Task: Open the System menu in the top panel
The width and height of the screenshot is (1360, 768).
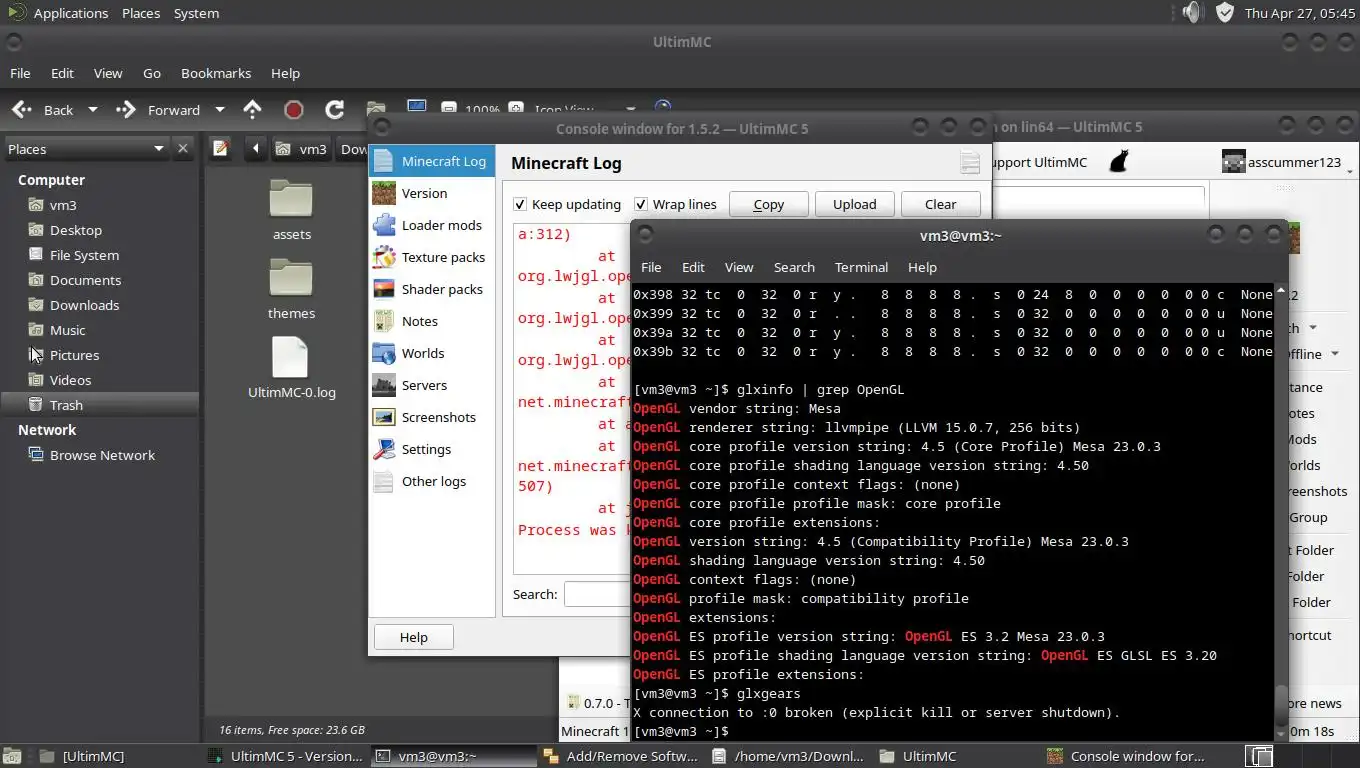Action: 196,13
